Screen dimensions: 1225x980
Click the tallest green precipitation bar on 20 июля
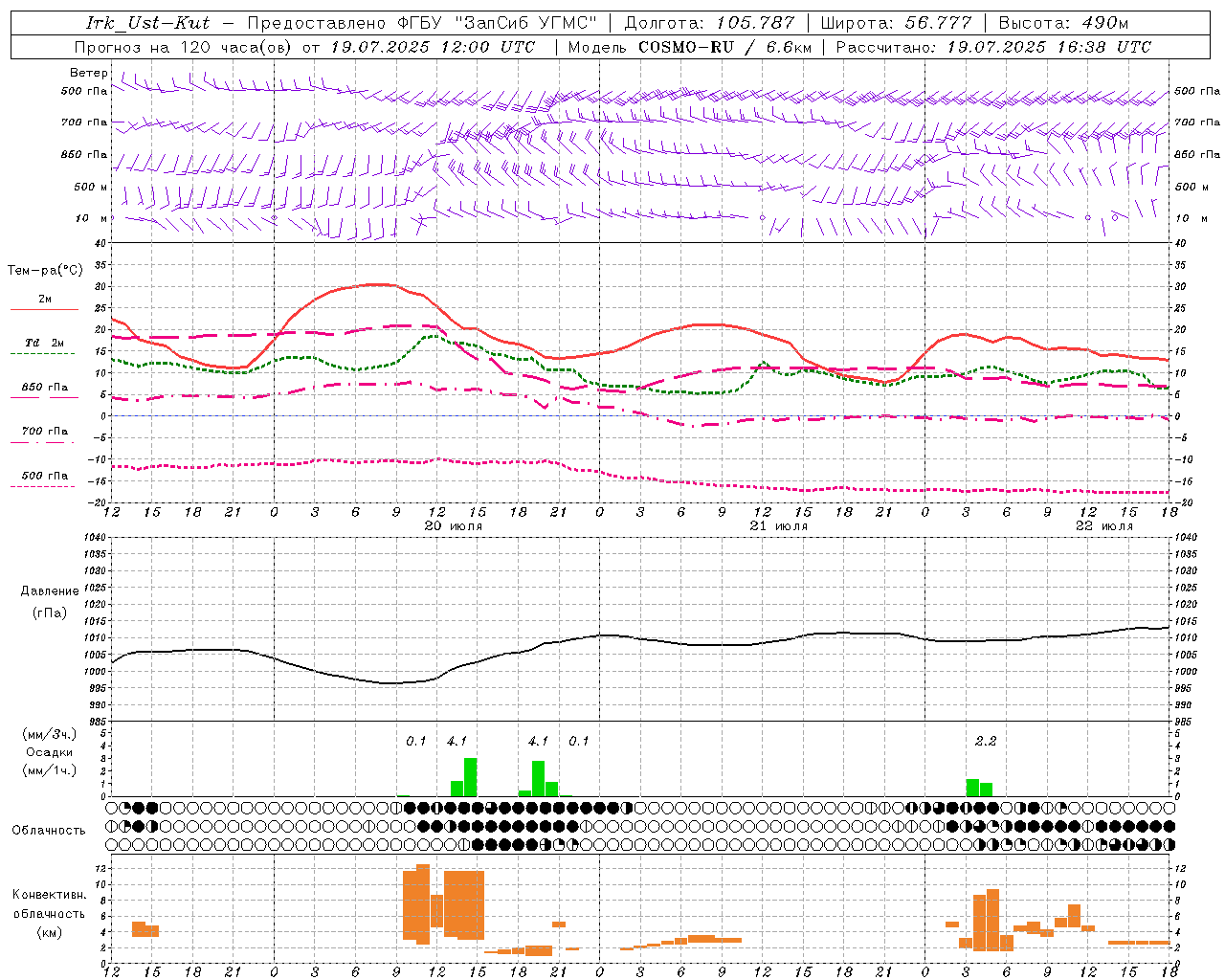(470, 777)
